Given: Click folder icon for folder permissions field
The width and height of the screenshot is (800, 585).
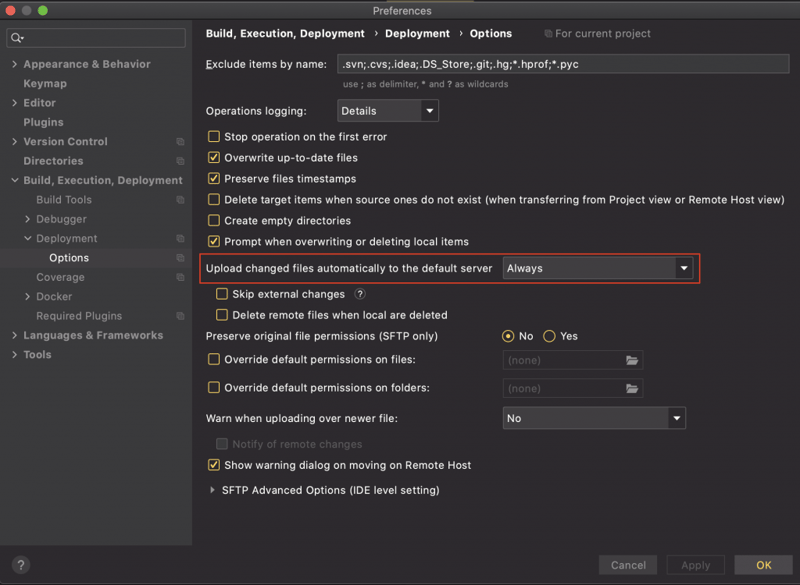Looking at the screenshot, I should click(x=632, y=388).
